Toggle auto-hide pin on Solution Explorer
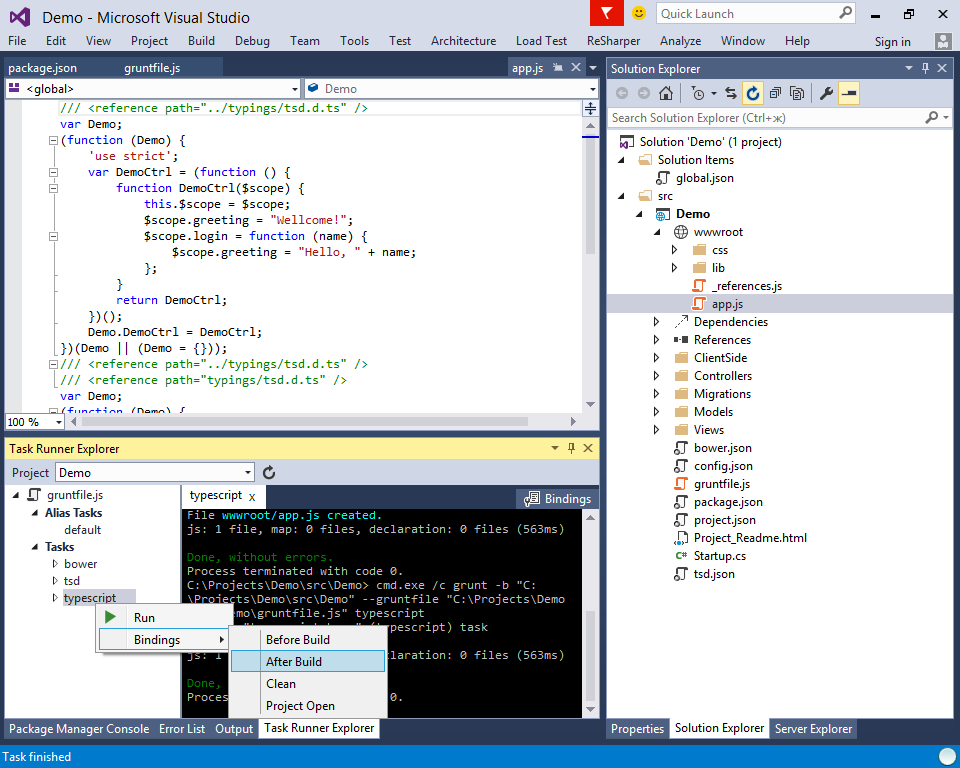Viewport: 960px width, 768px height. [x=925, y=68]
